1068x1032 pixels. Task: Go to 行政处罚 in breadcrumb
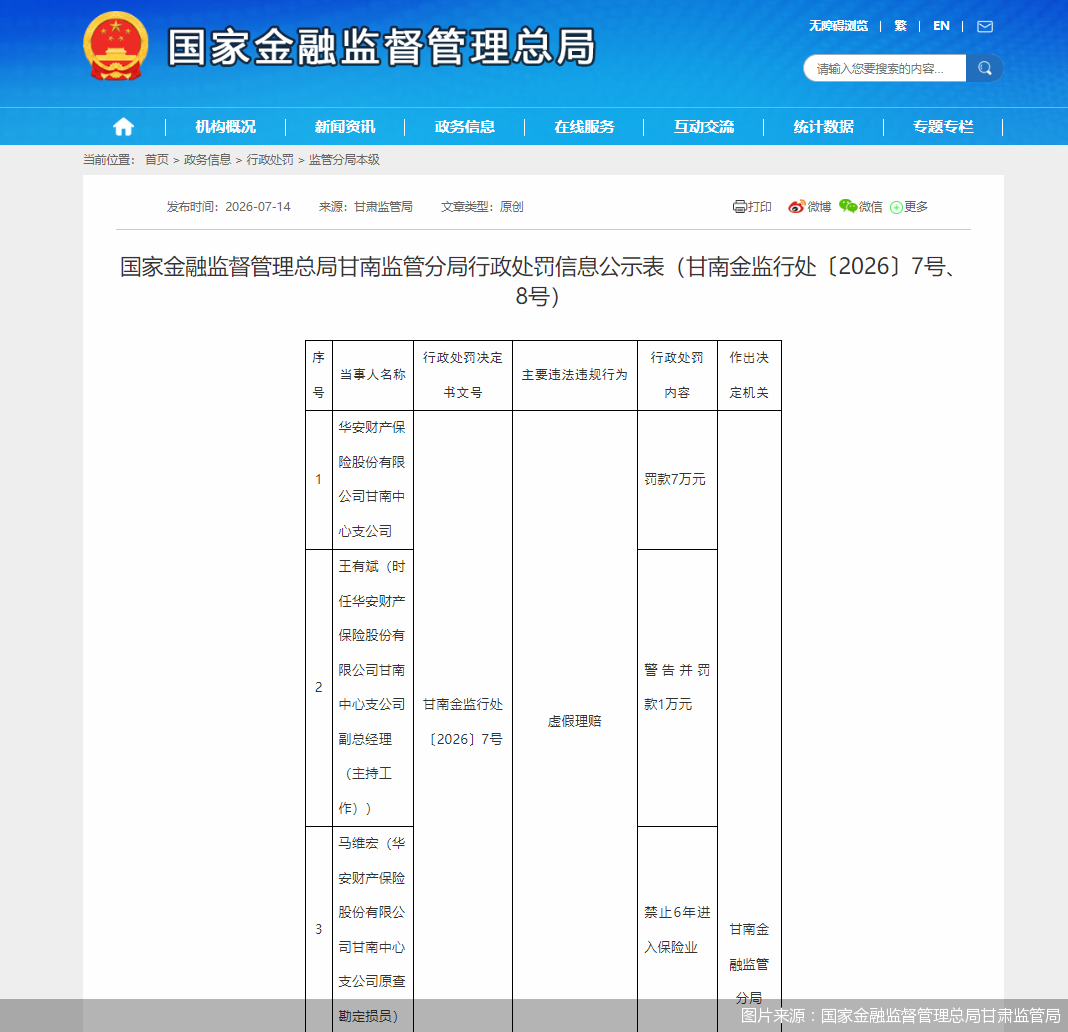270,159
